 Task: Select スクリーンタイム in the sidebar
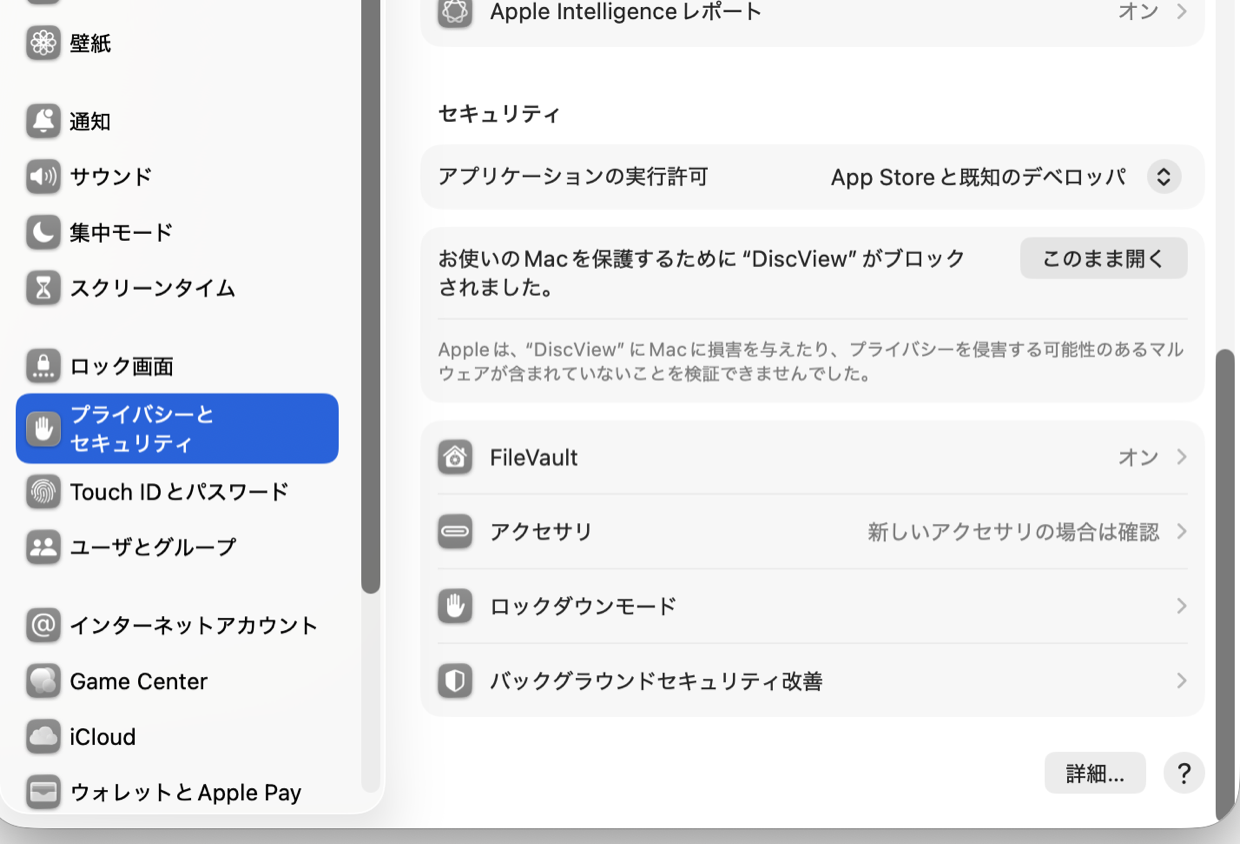[152, 289]
